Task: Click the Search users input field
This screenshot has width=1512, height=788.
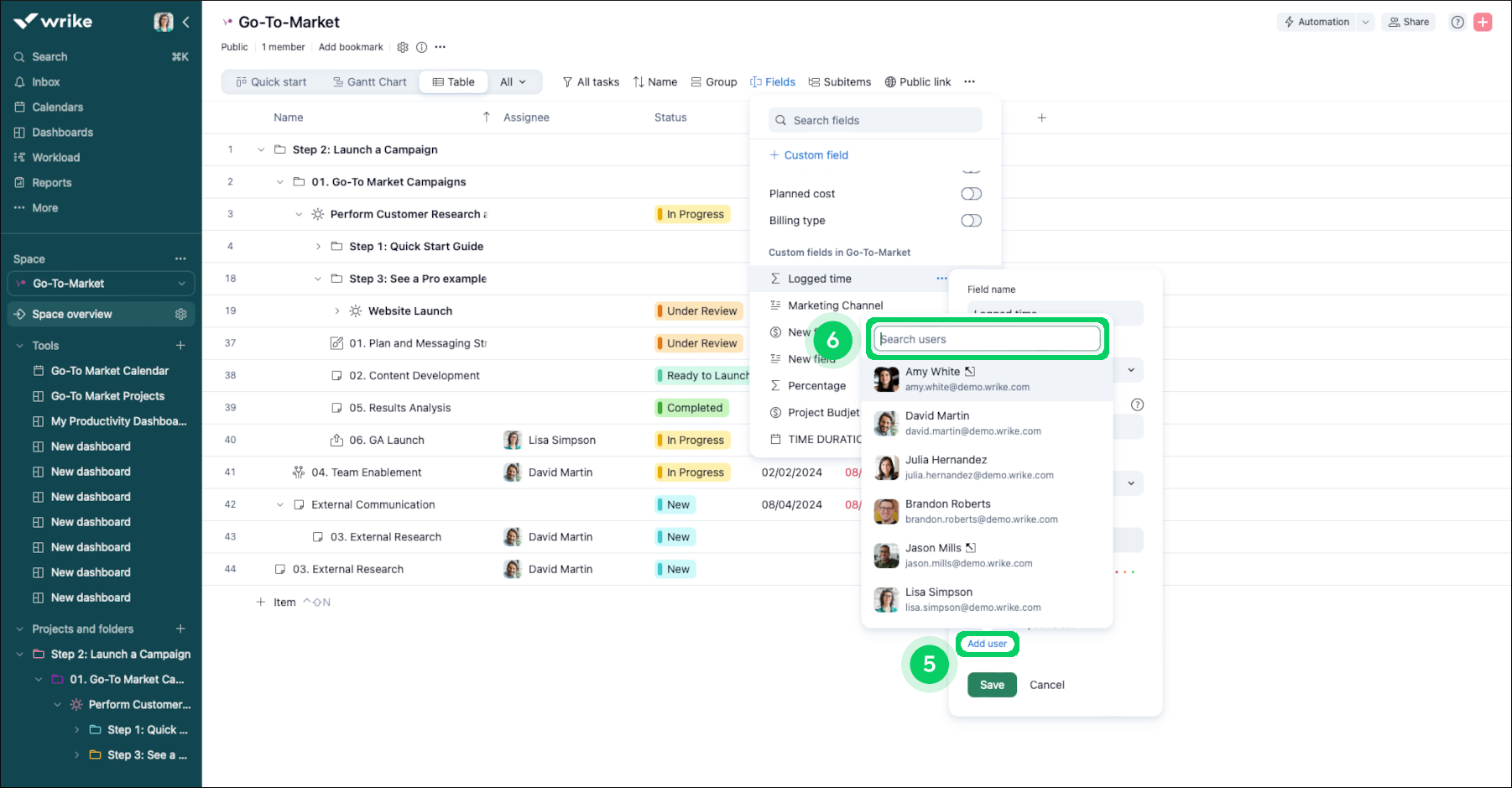Action: tap(987, 339)
